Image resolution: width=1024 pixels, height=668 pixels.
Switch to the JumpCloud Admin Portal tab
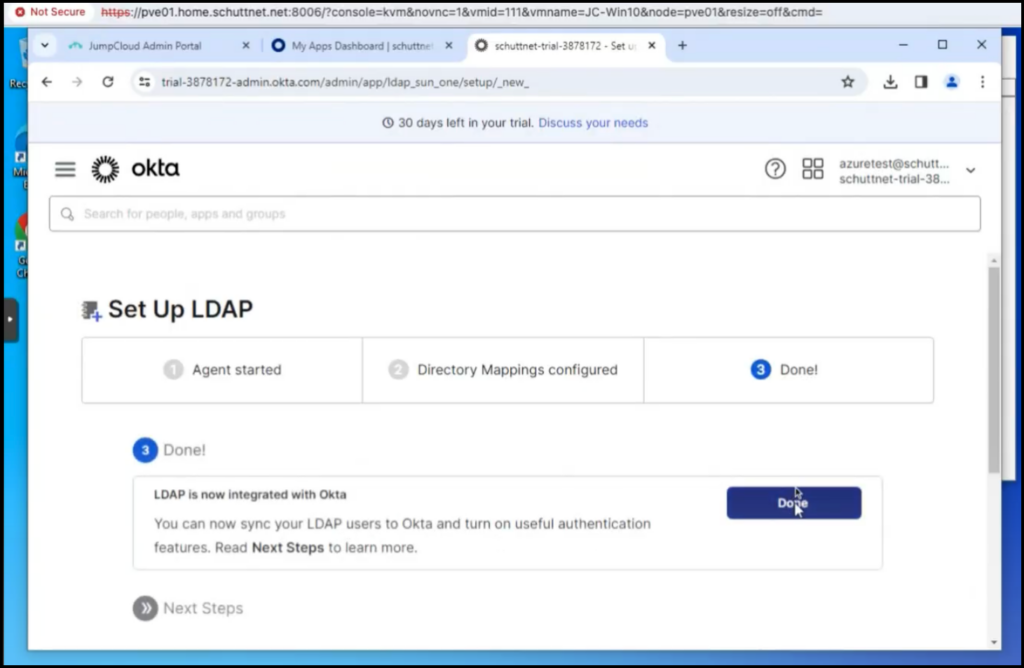(x=145, y=46)
